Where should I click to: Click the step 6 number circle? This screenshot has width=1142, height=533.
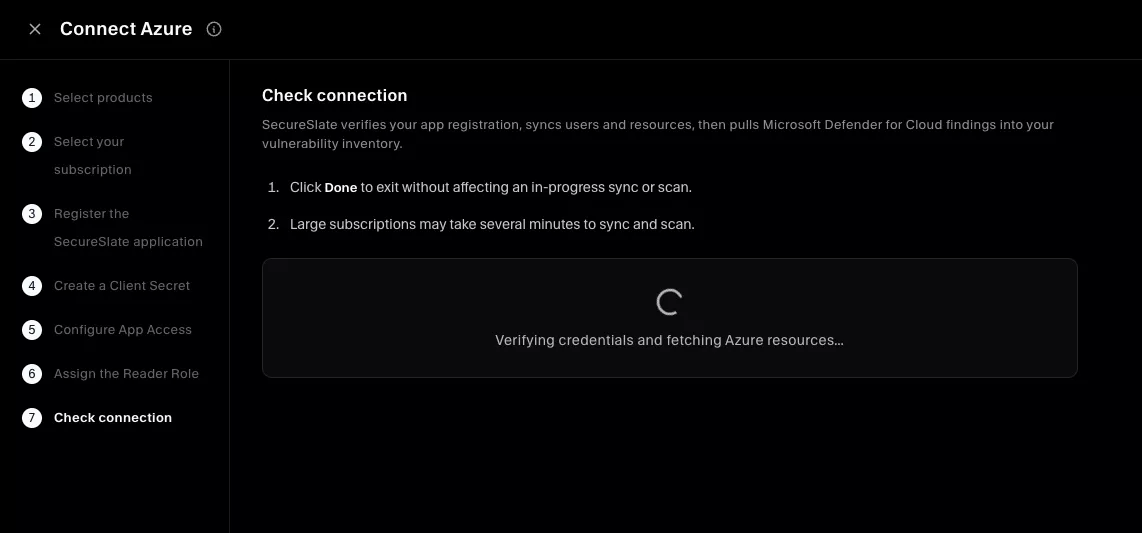click(31, 374)
